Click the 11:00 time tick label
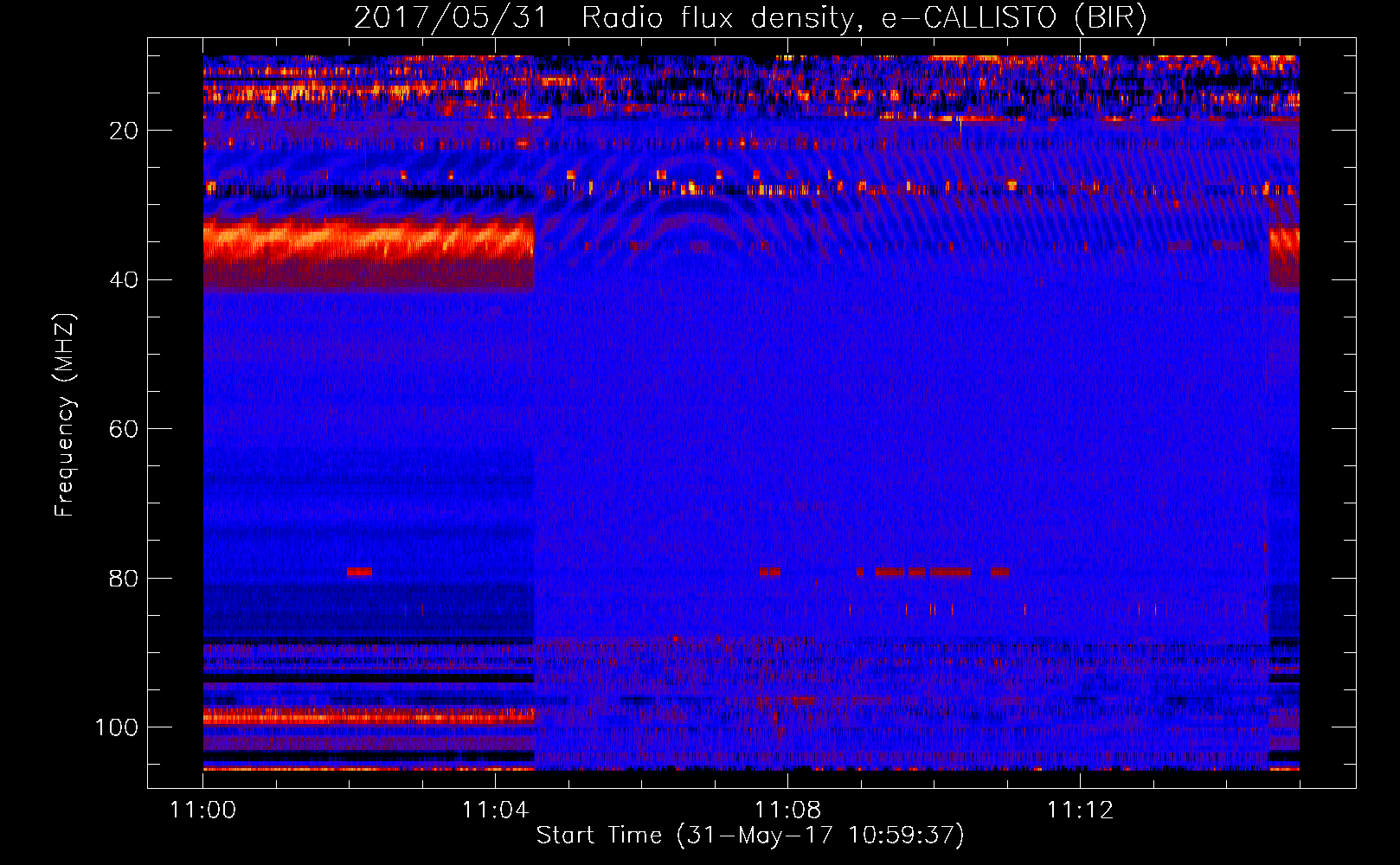1400x865 pixels. (x=203, y=810)
